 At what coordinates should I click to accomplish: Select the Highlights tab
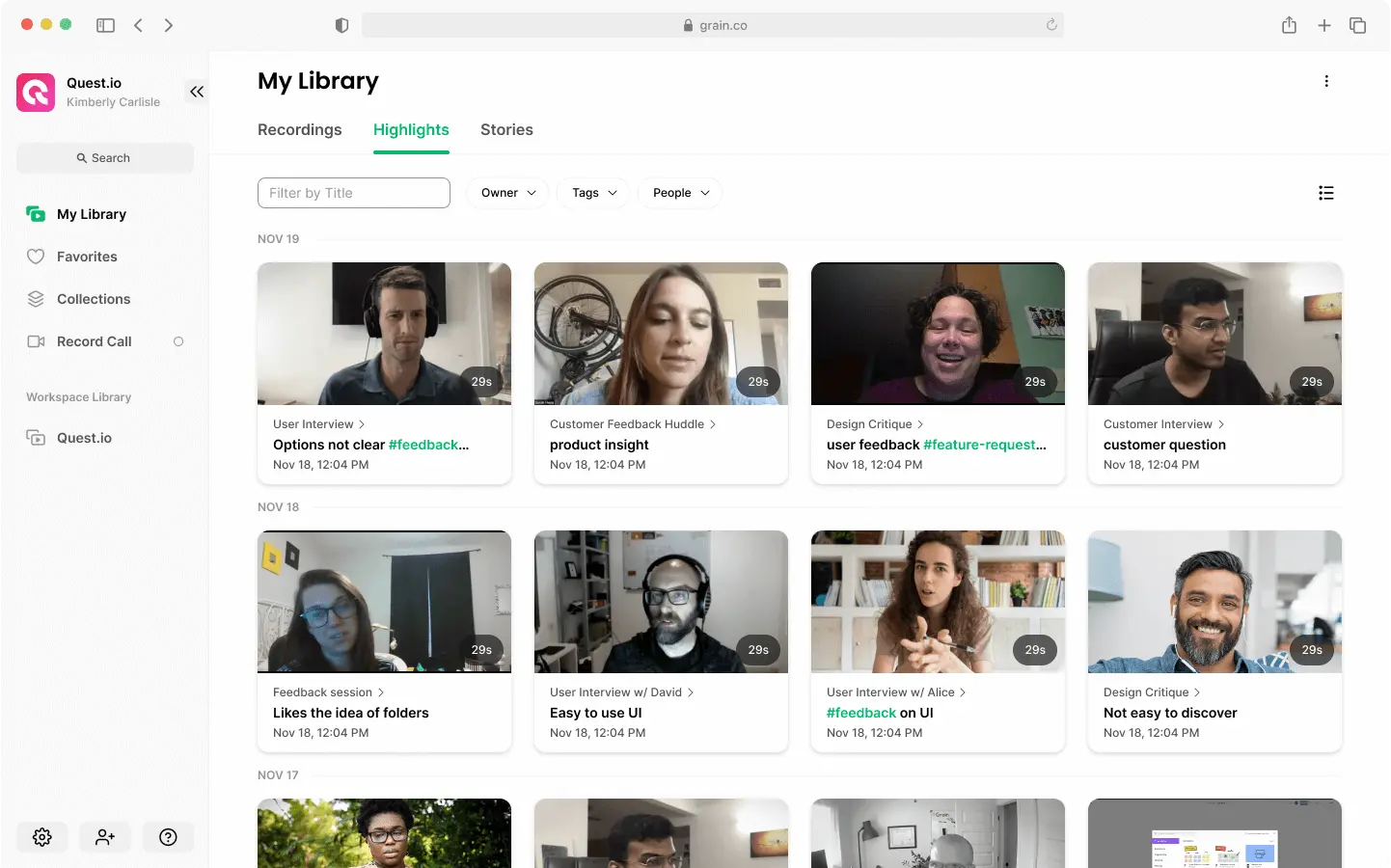point(411,129)
